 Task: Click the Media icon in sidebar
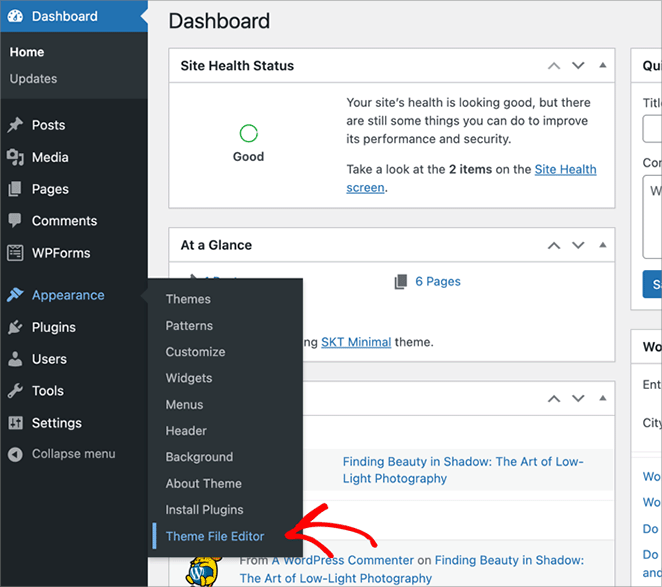click(x=15, y=157)
